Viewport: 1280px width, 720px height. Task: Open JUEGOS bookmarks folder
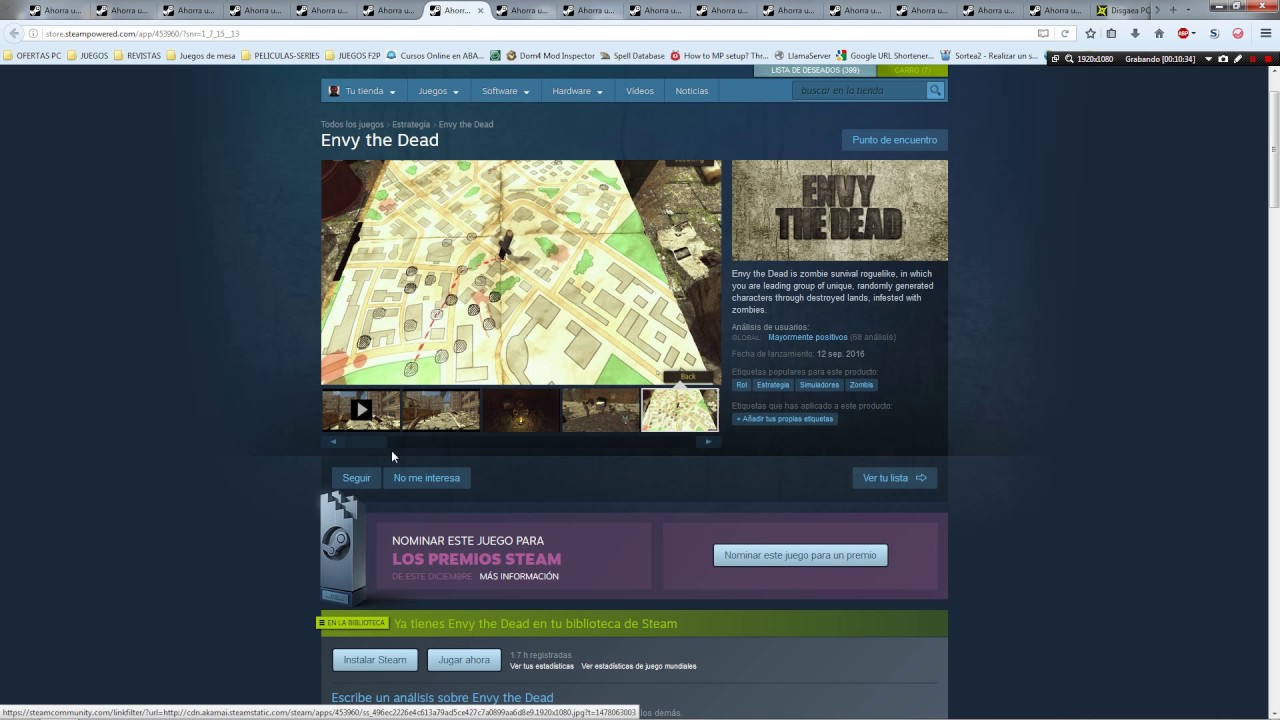[x=88, y=56]
